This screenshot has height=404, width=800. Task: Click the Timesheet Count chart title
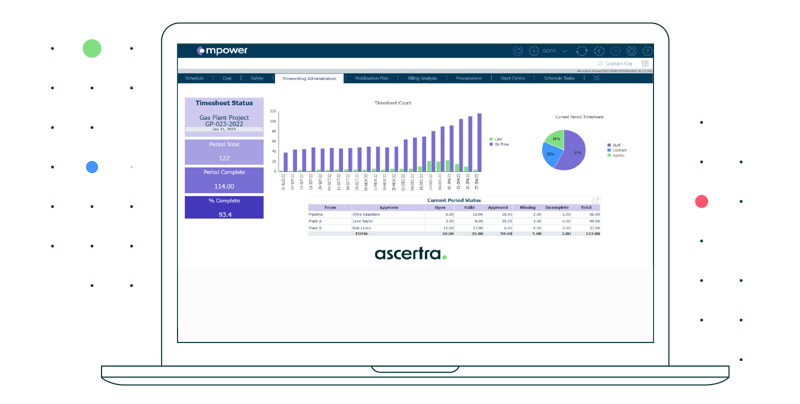pyautogui.click(x=393, y=103)
